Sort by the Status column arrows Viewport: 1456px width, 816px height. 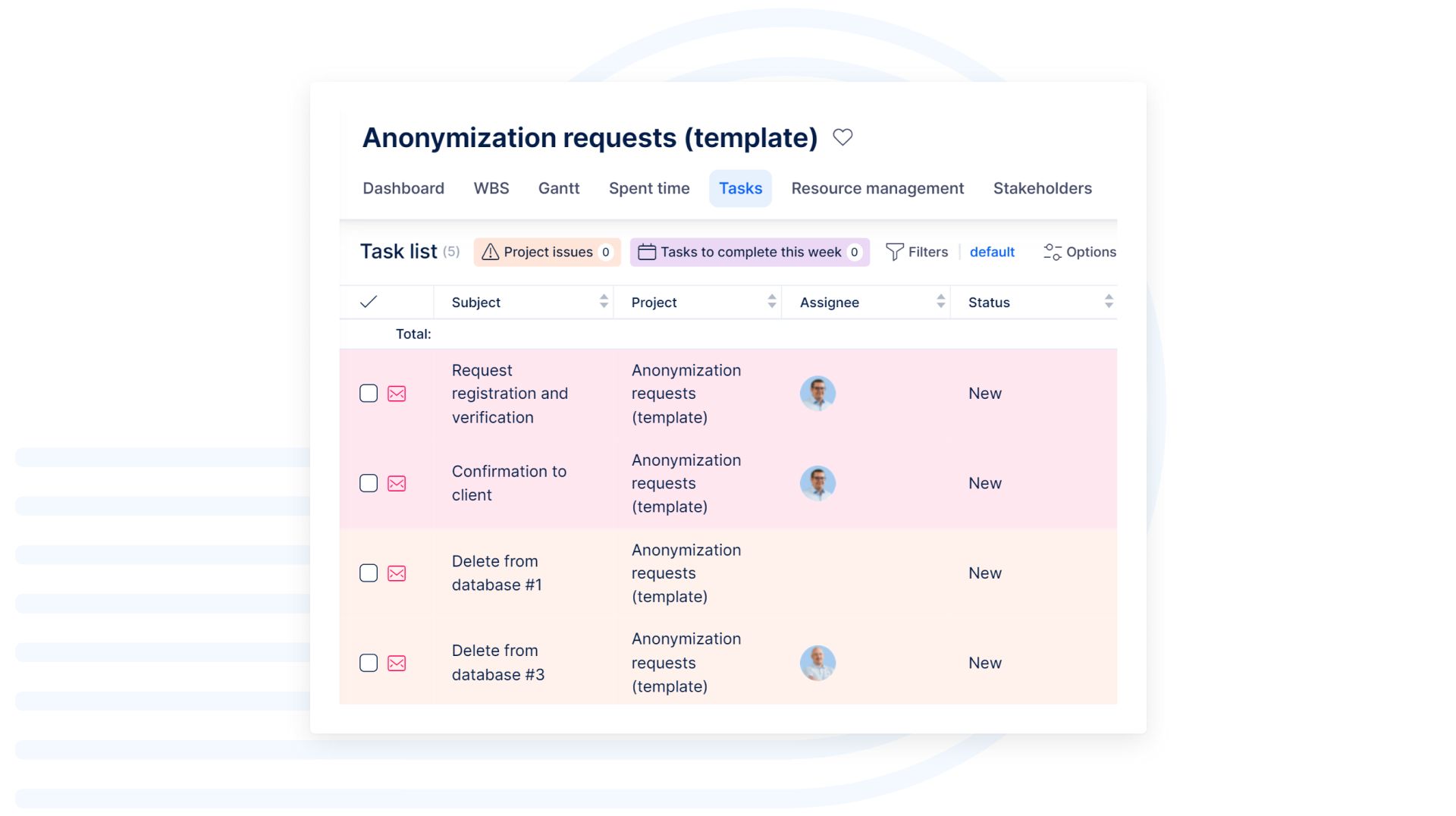click(x=1108, y=302)
